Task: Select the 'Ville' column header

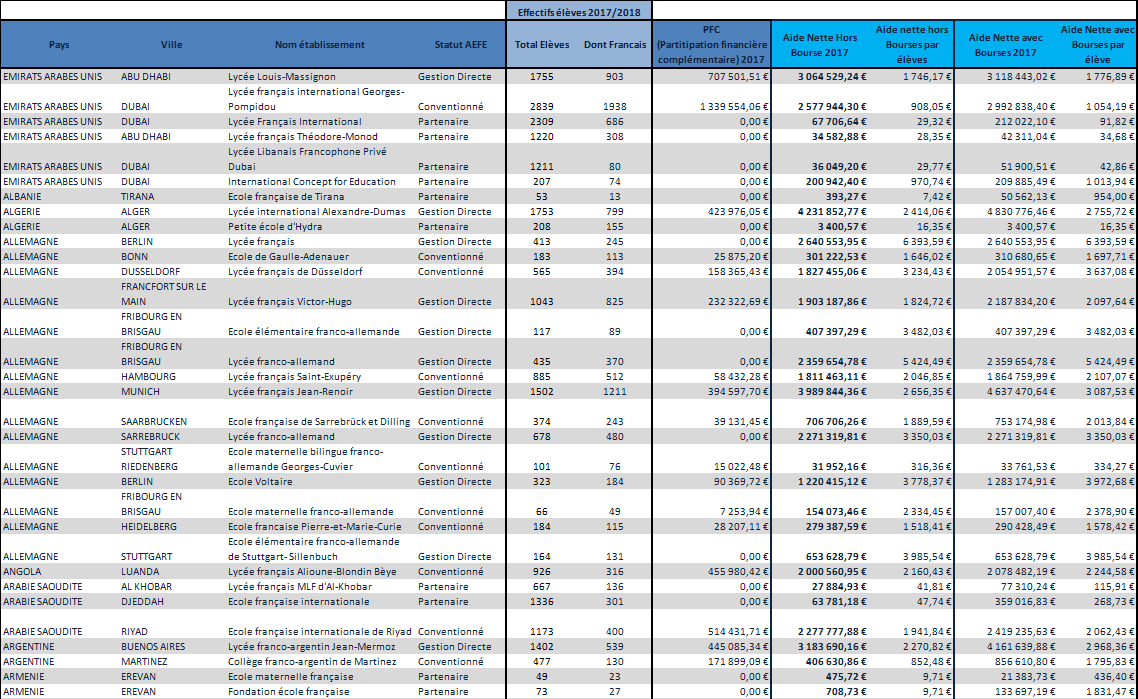Action: click(171, 45)
